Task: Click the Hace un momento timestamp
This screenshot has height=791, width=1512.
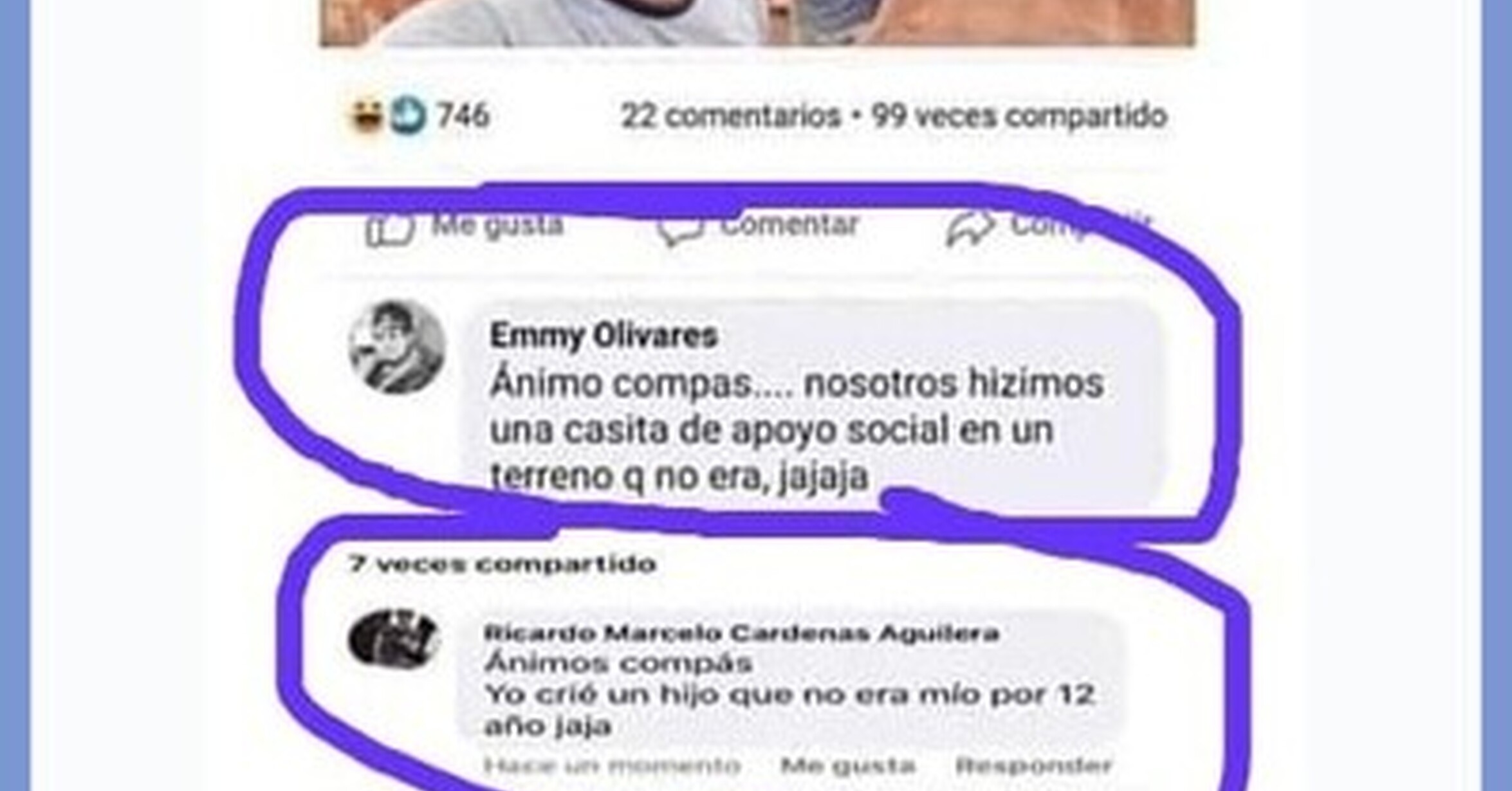Action: point(612,765)
